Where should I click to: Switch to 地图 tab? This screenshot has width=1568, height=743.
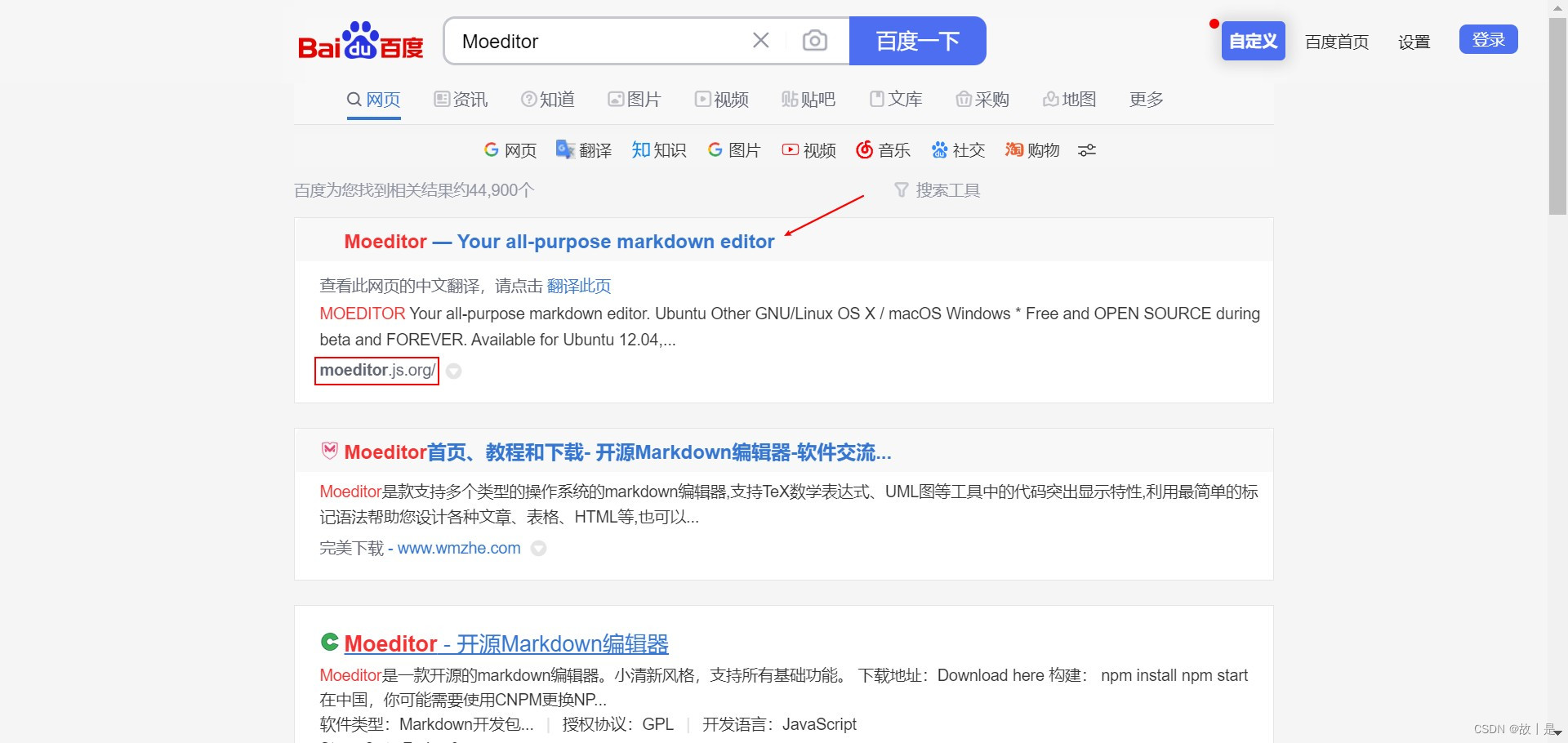tap(1070, 100)
